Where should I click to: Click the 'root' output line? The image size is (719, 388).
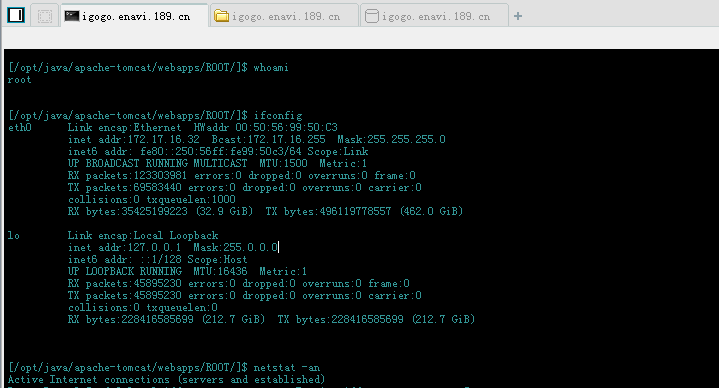pos(19,80)
